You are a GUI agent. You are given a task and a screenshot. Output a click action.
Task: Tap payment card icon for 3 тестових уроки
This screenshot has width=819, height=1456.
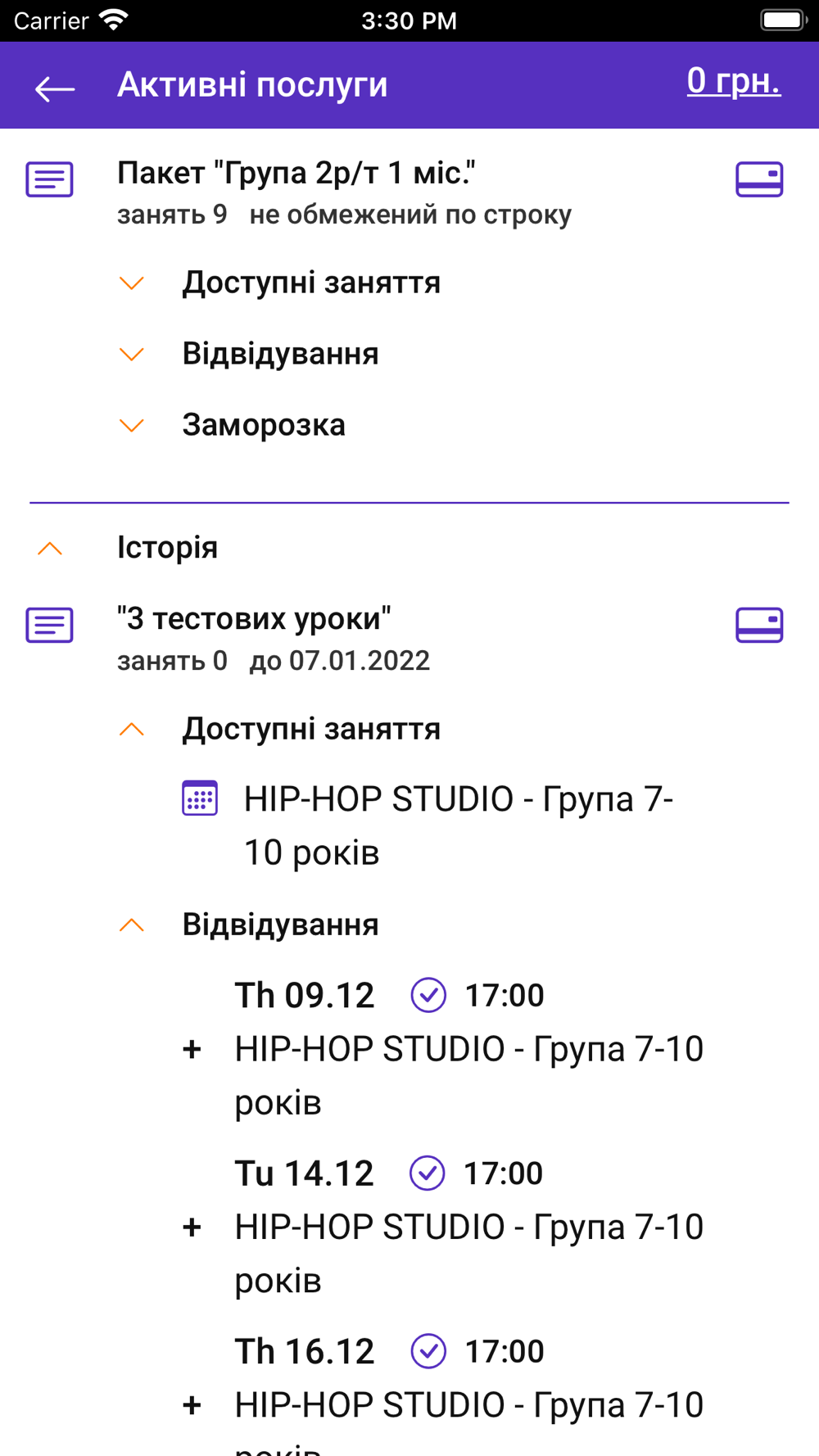(x=759, y=625)
